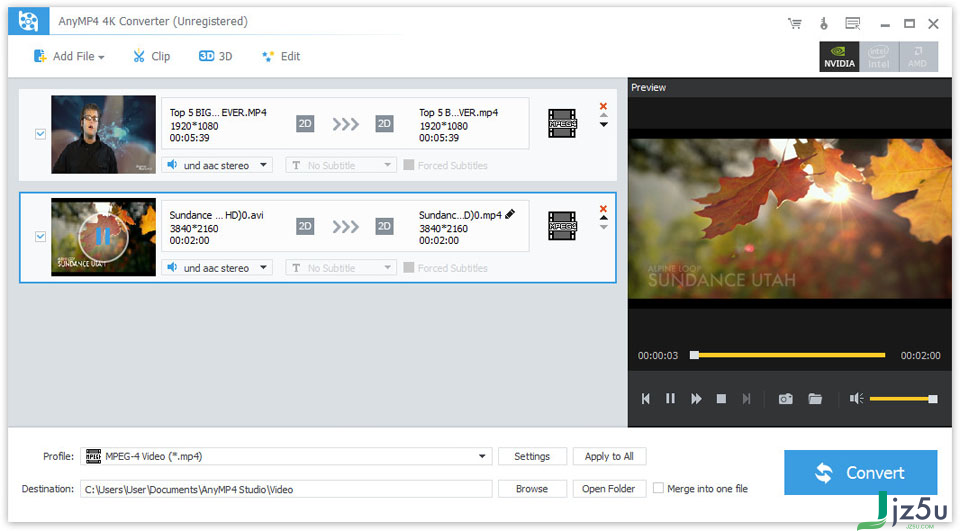Open the 3D settings tool

click(x=215, y=56)
